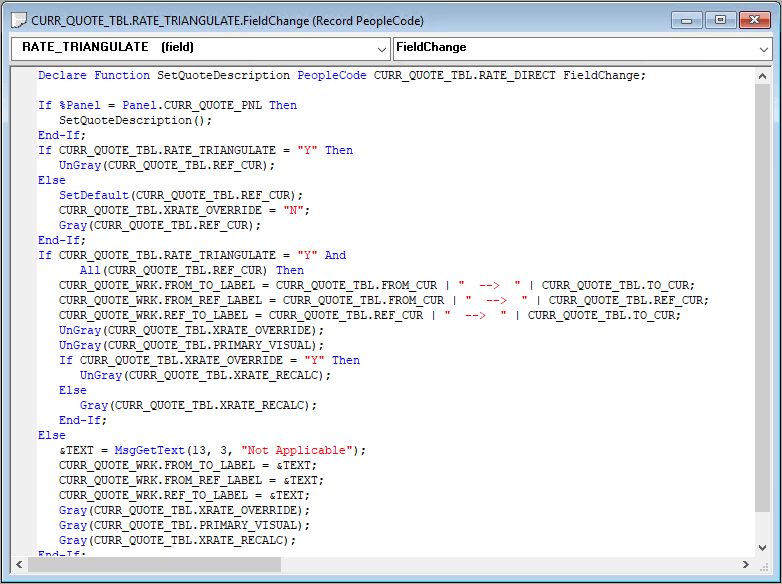Click If XRATE_OVERRIDE = "Y" Then line

pyautogui.click(x=209, y=360)
